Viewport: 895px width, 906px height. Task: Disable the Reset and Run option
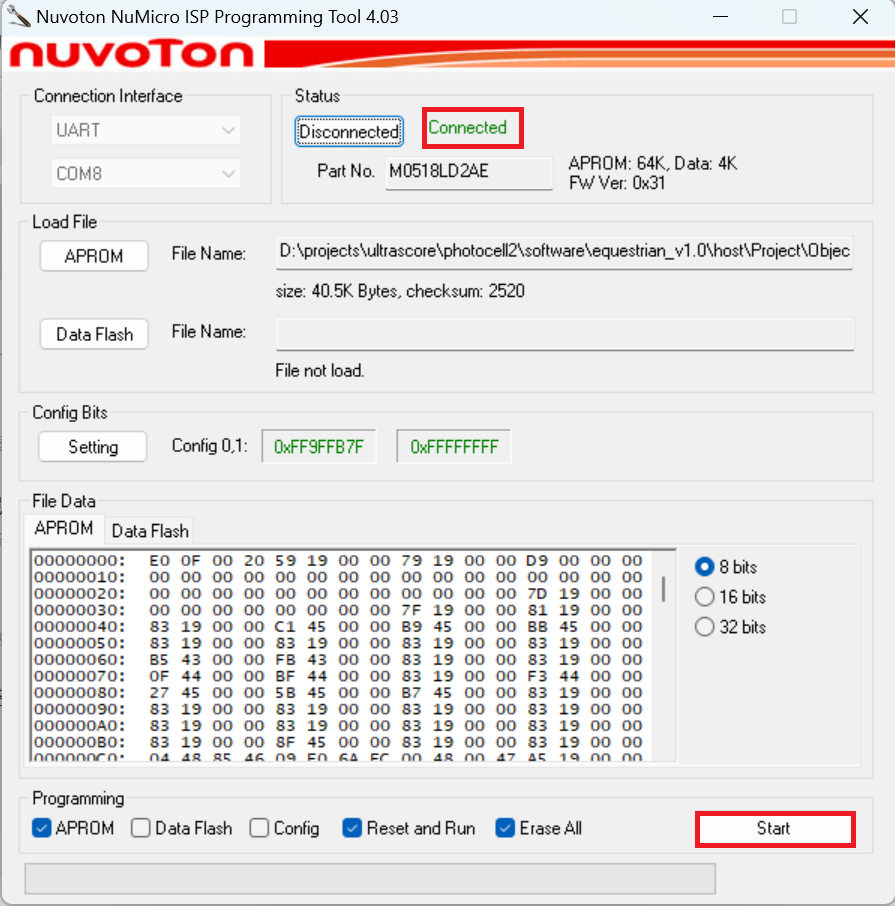point(352,828)
